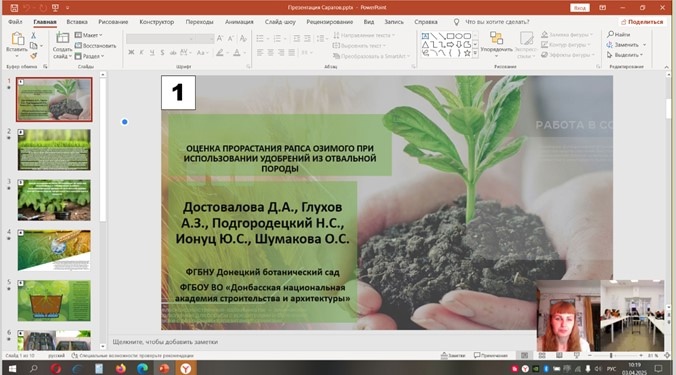Click the Cut scissors icon

33,35
